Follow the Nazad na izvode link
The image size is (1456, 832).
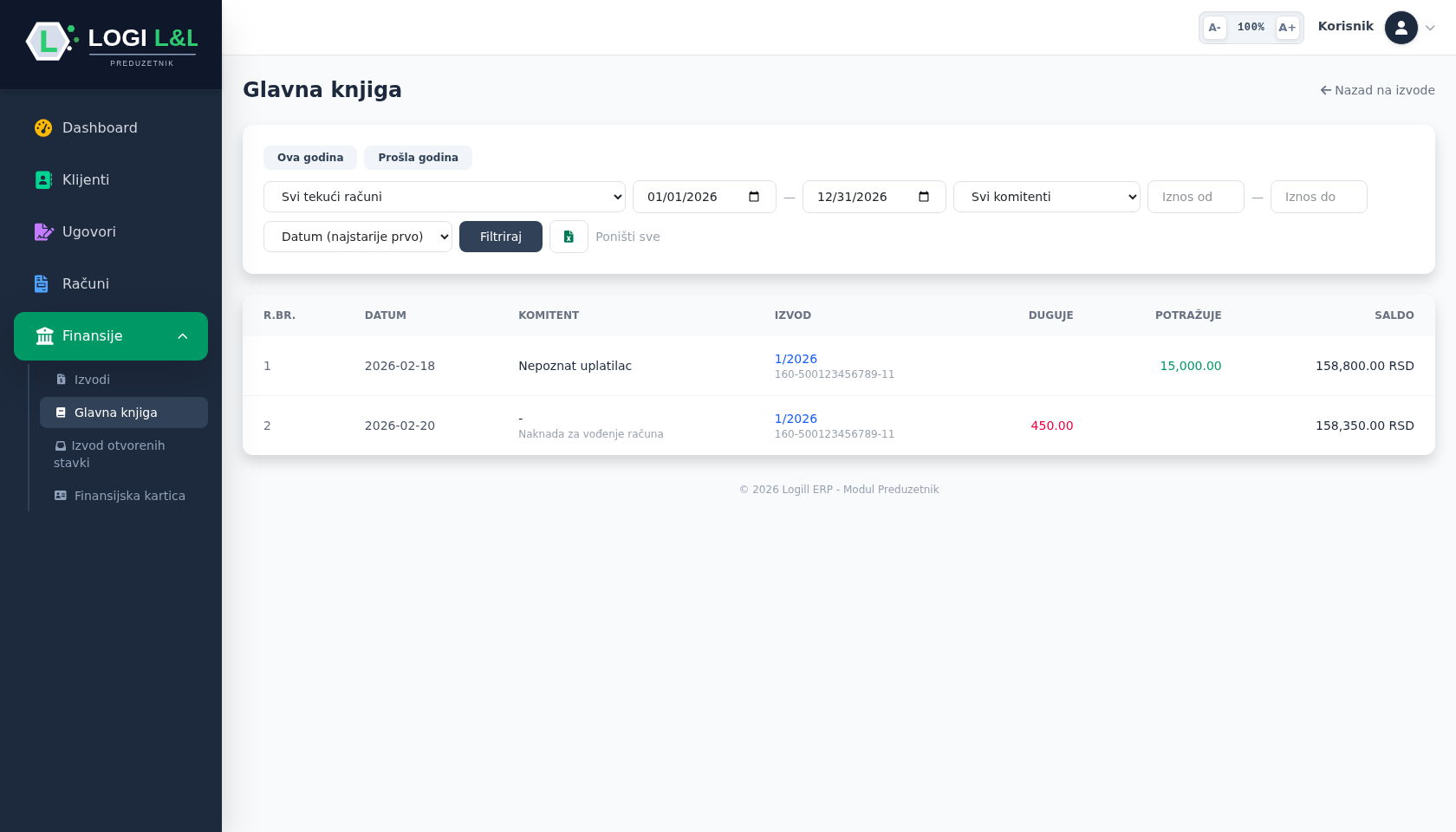coord(1377,90)
